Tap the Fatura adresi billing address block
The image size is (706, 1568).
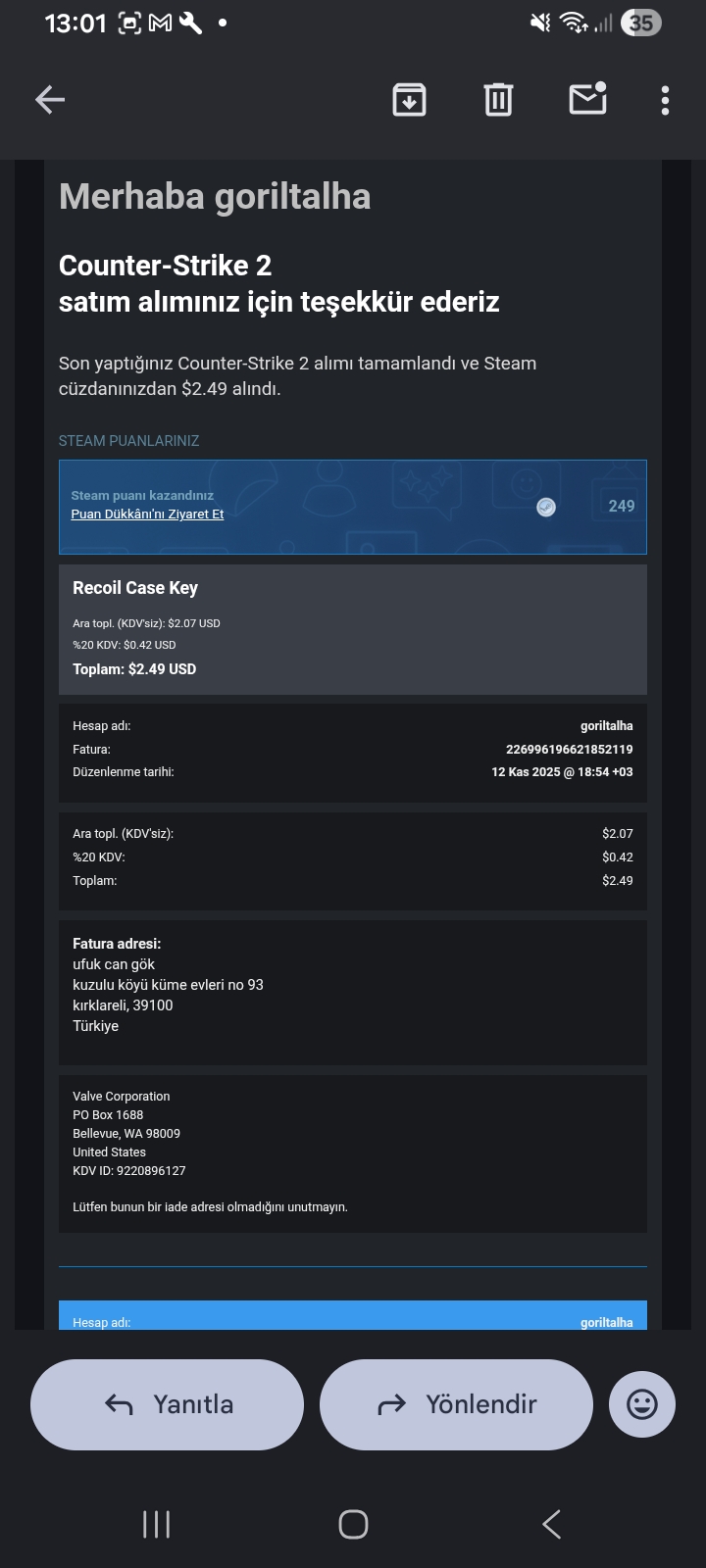coord(353,993)
